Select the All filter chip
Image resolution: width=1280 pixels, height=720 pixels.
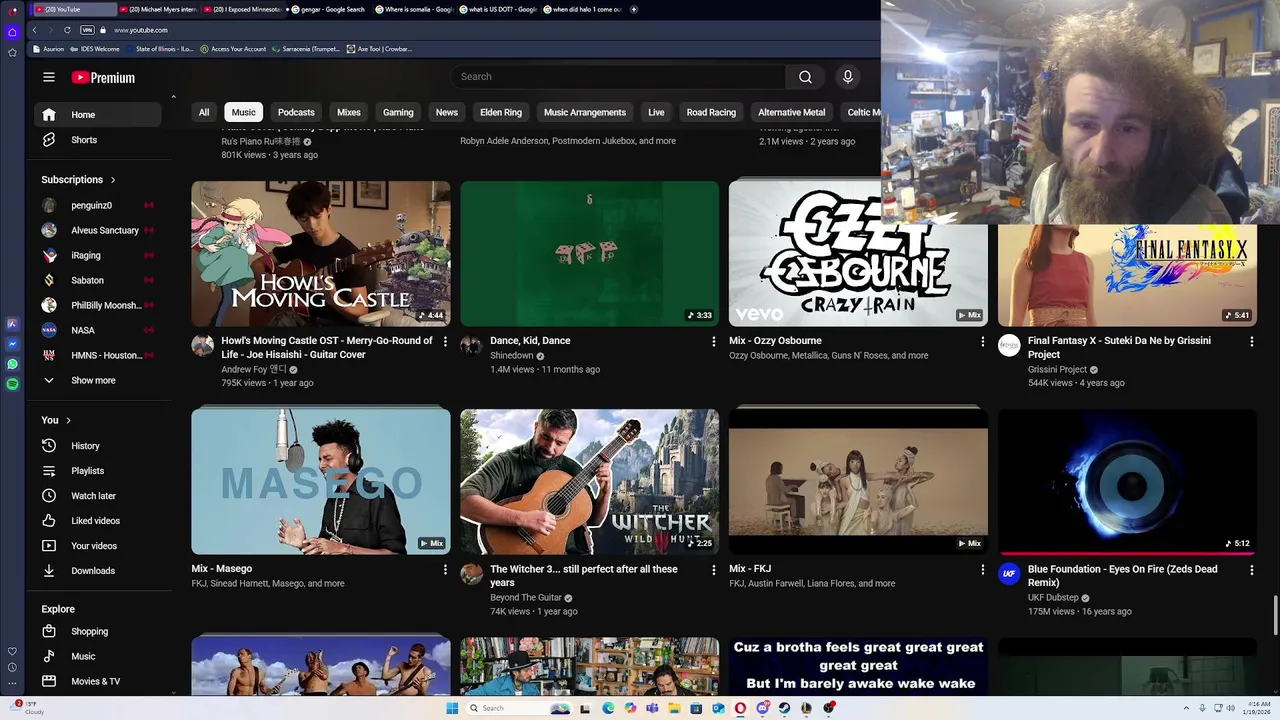click(204, 112)
